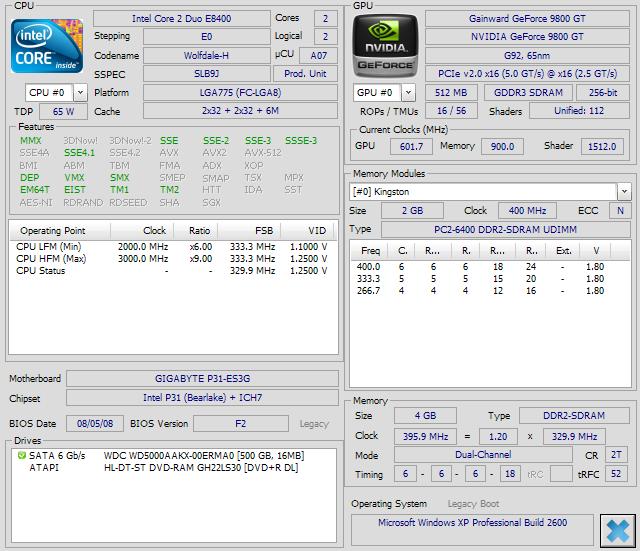Screen dimensions: 640x551
Task: Click the Ratio column header
Action: pyautogui.click(x=196, y=231)
